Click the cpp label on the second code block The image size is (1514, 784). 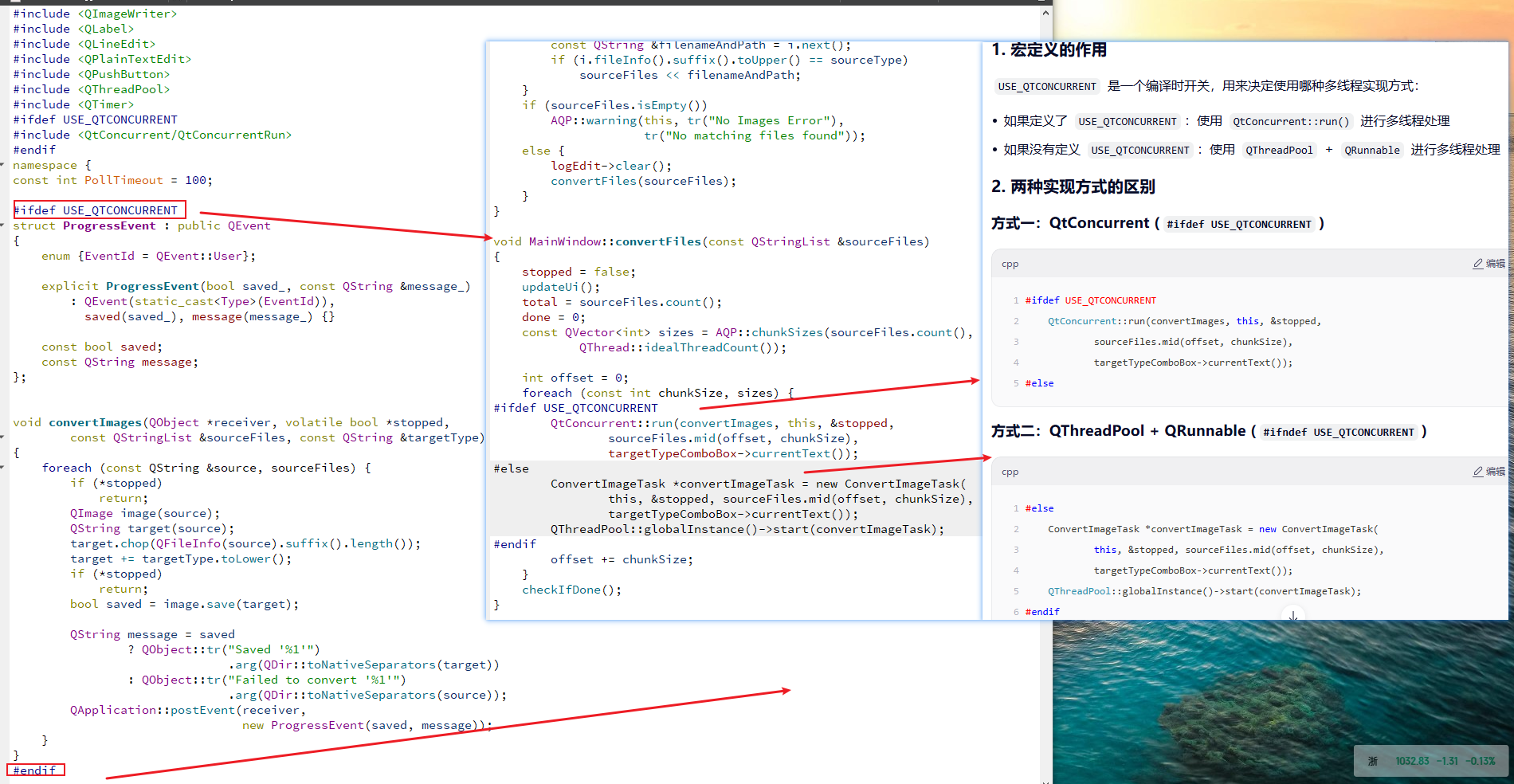pyautogui.click(x=1010, y=472)
